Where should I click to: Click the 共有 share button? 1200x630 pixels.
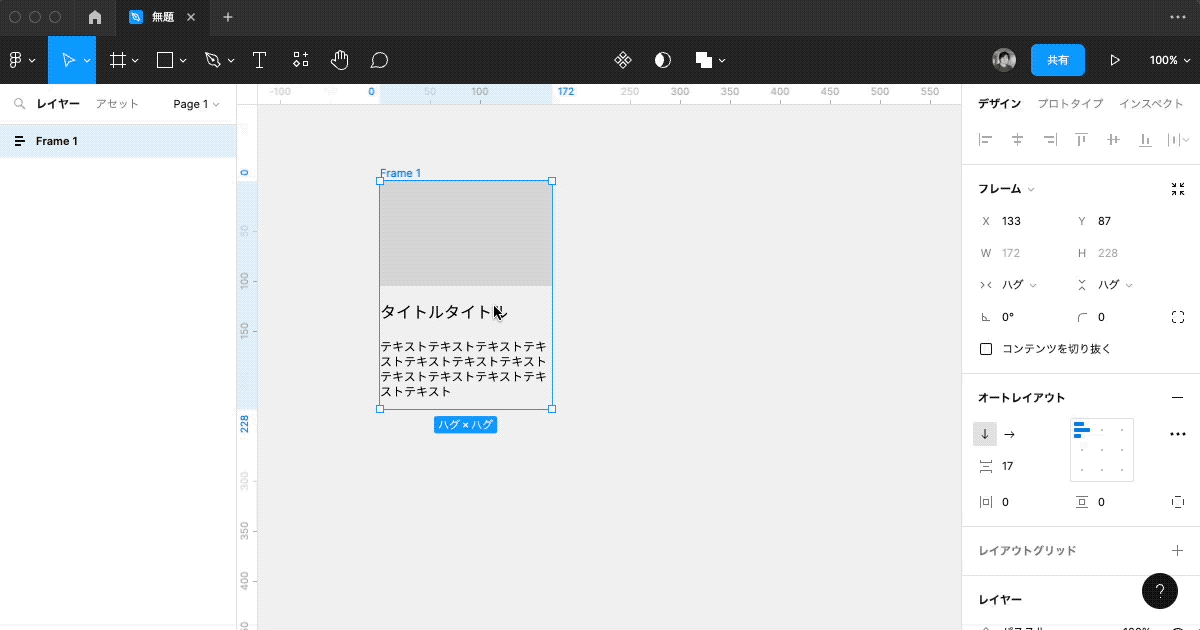click(x=1057, y=60)
